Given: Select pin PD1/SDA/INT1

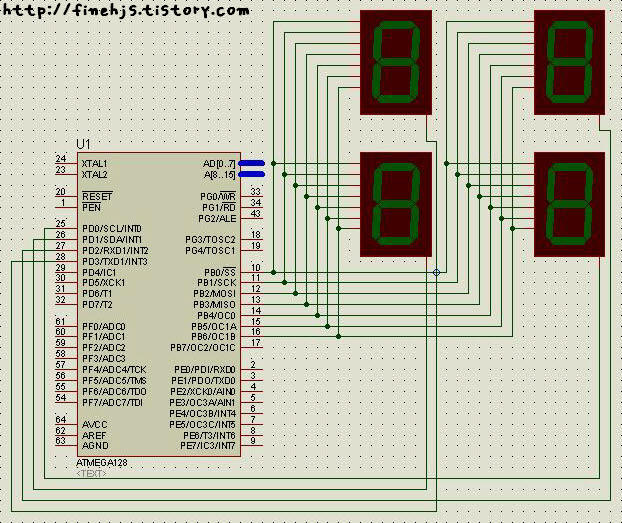Looking at the screenshot, I should [x=112, y=240].
